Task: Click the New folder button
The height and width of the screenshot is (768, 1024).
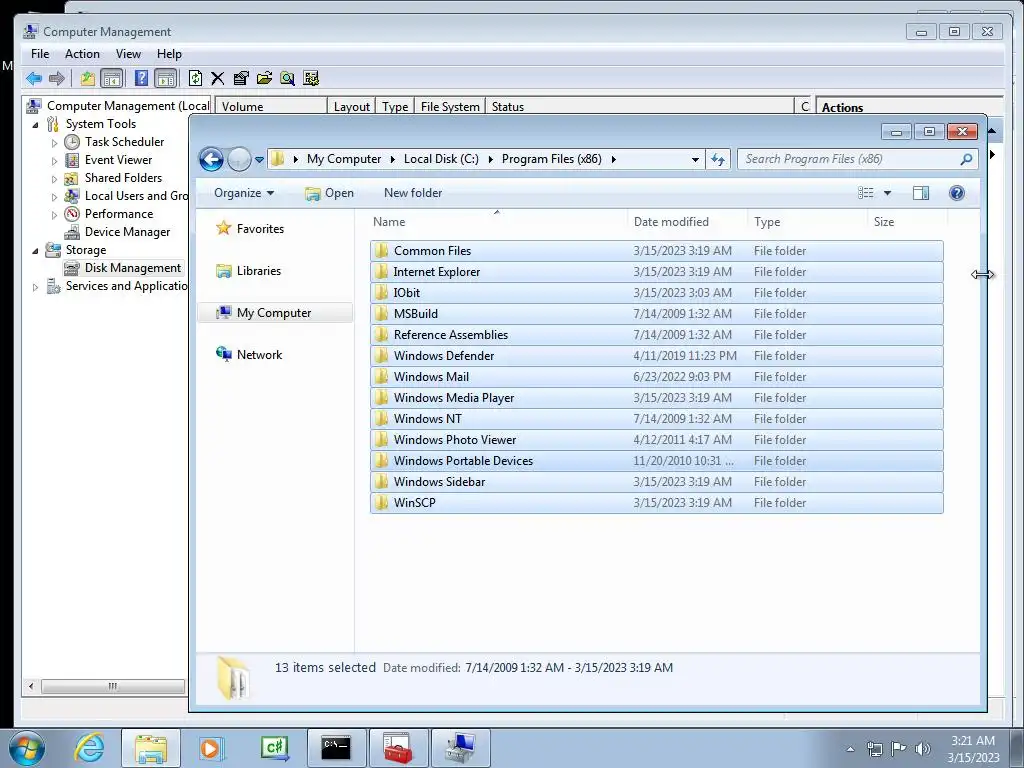Action: [413, 193]
